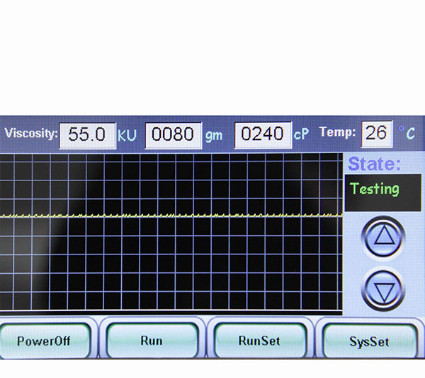Click the State: heading label

coord(374,164)
